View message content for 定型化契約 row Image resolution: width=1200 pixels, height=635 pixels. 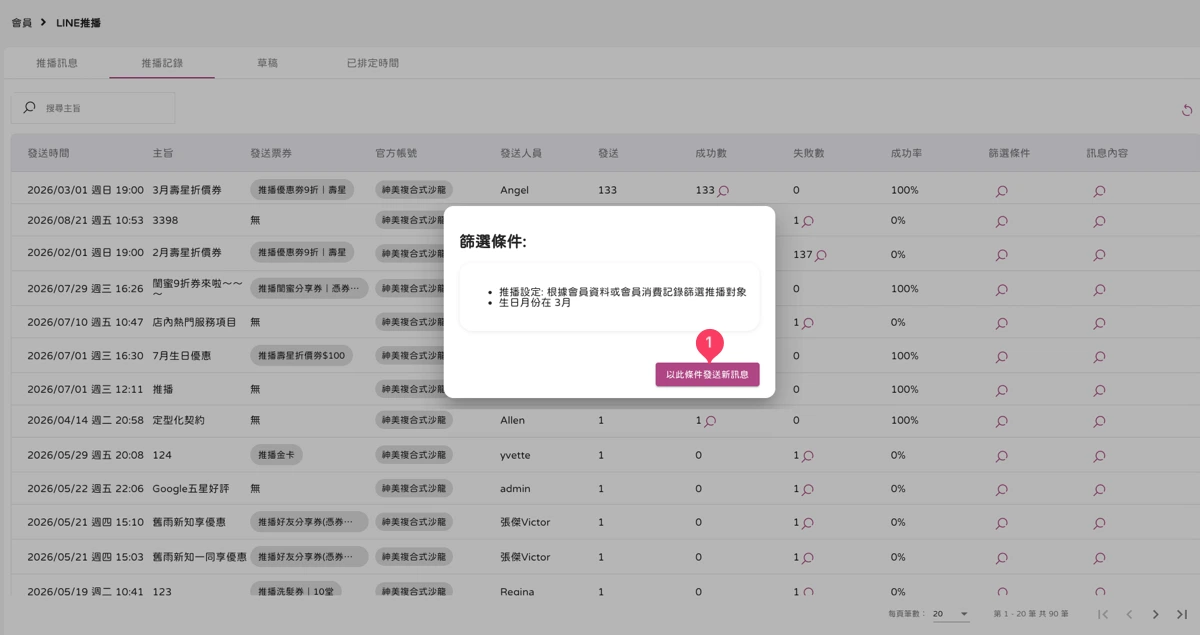[1099, 422]
